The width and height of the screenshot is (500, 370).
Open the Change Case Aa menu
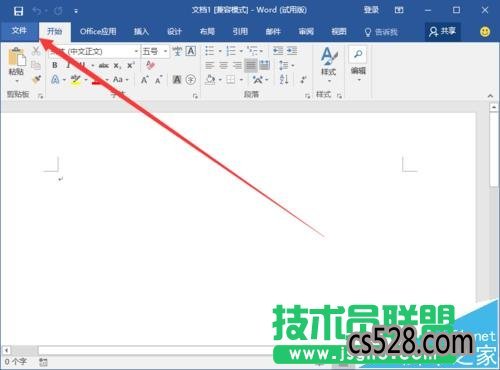click(x=120, y=80)
